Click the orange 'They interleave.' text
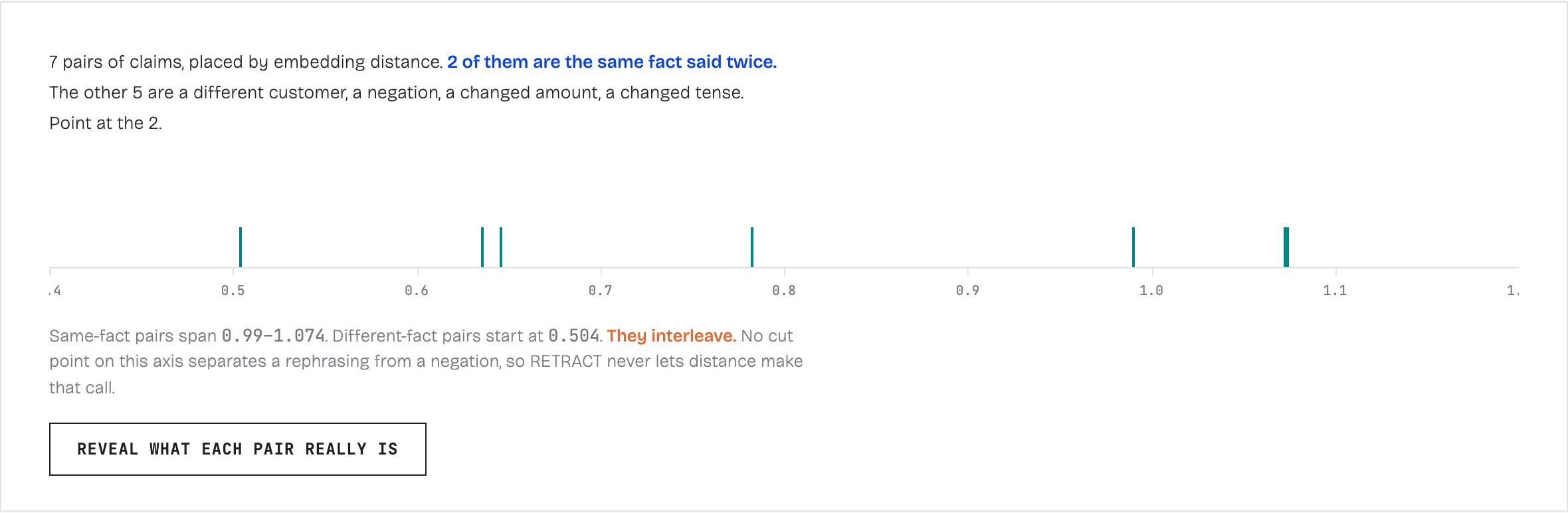Screen dimensions: 1568x513 (671, 336)
